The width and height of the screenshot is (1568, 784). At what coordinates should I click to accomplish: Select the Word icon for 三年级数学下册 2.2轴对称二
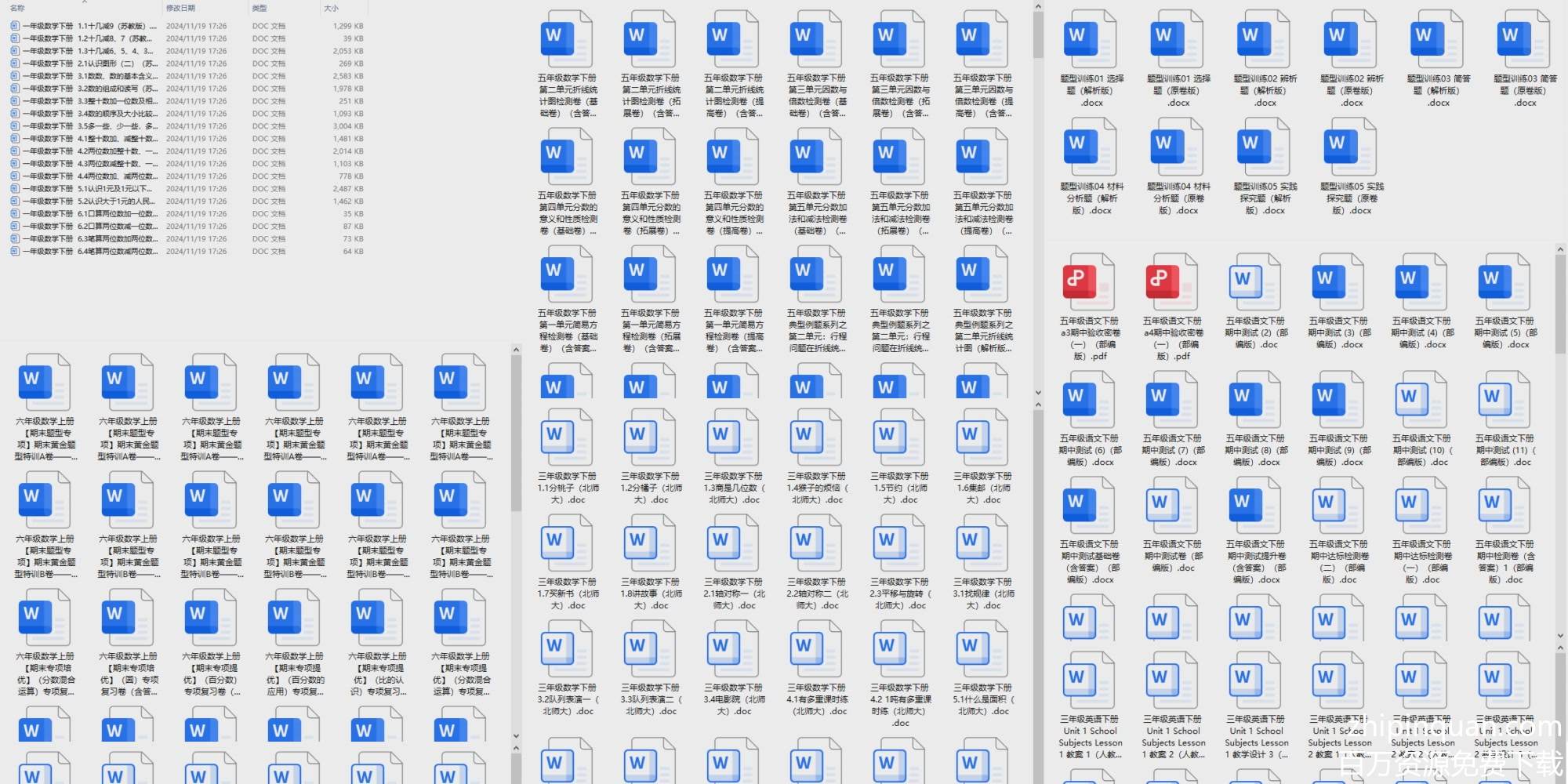[x=816, y=543]
